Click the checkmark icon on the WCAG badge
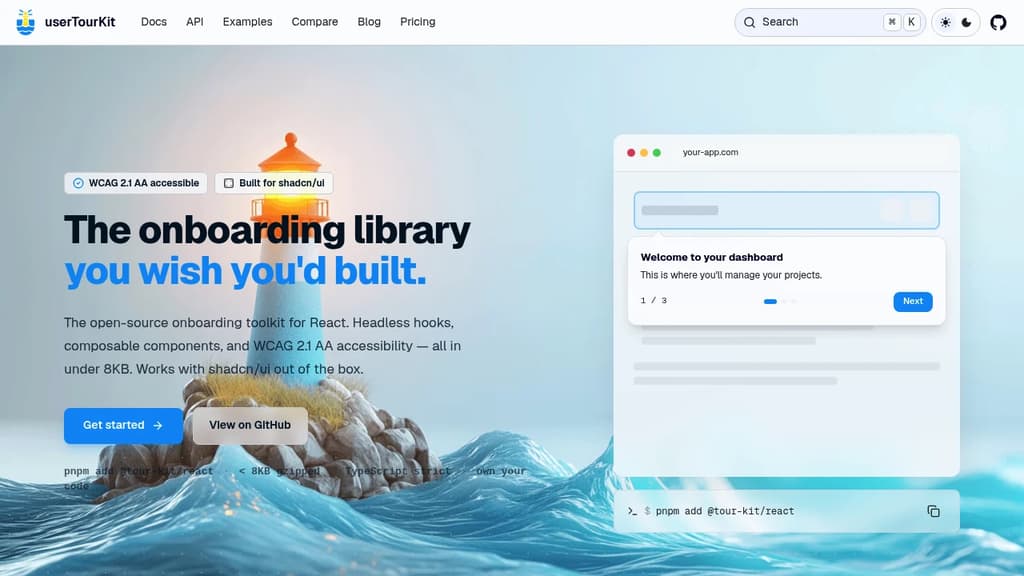 (78, 183)
